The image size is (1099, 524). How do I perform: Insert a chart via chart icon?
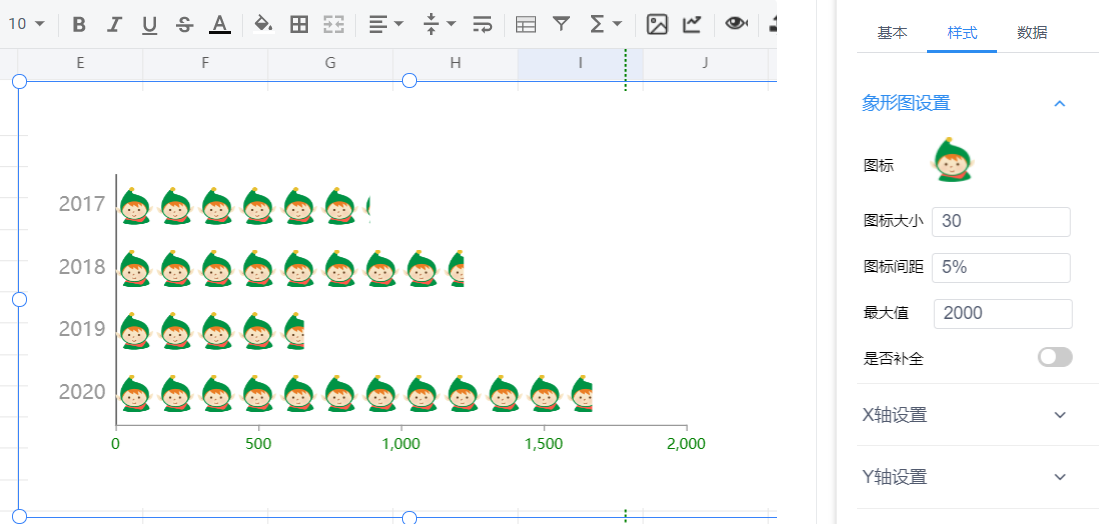coord(692,25)
